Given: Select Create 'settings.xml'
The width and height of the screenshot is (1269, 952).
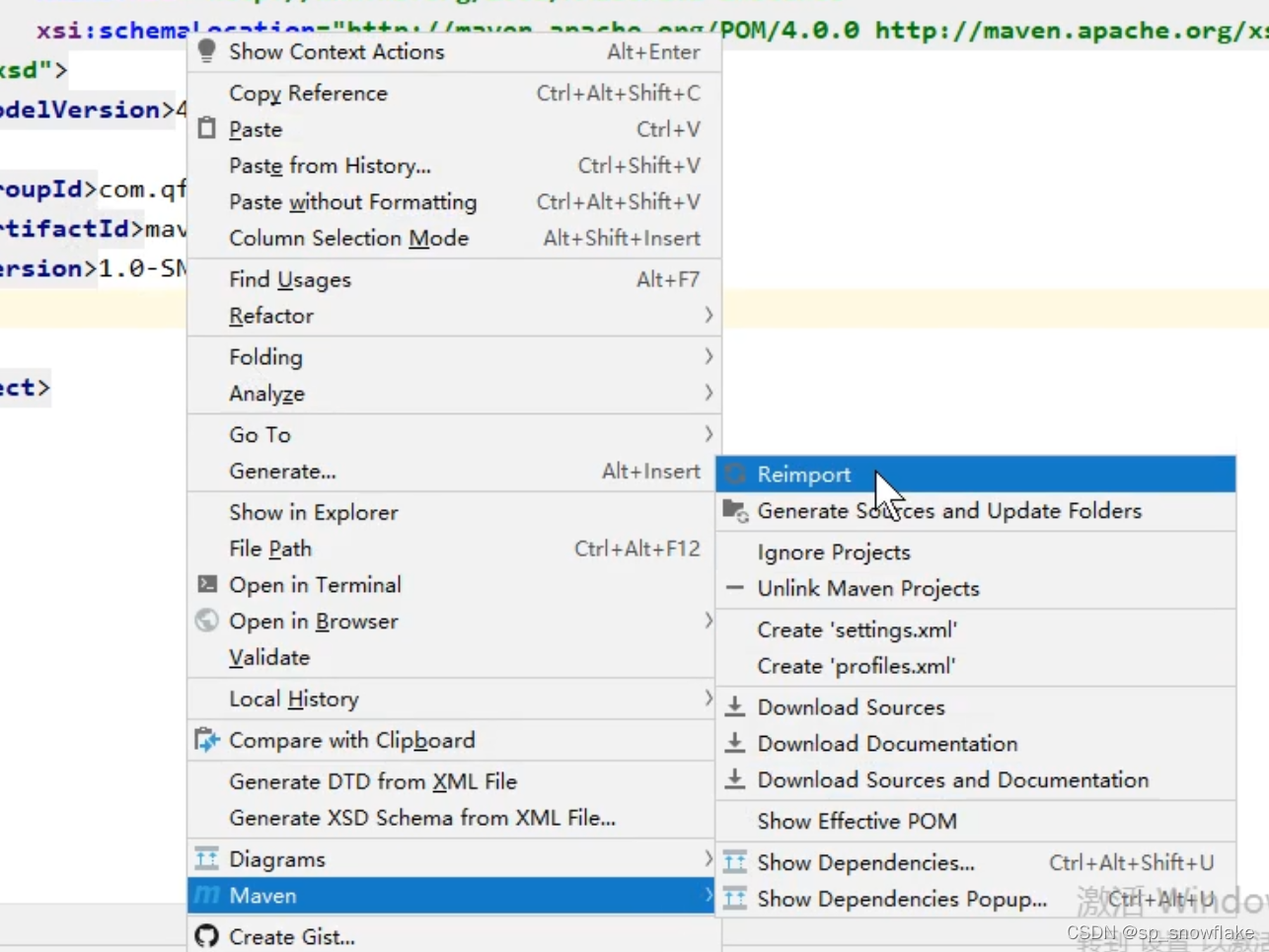Looking at the screenshot, I should [976, 629].
